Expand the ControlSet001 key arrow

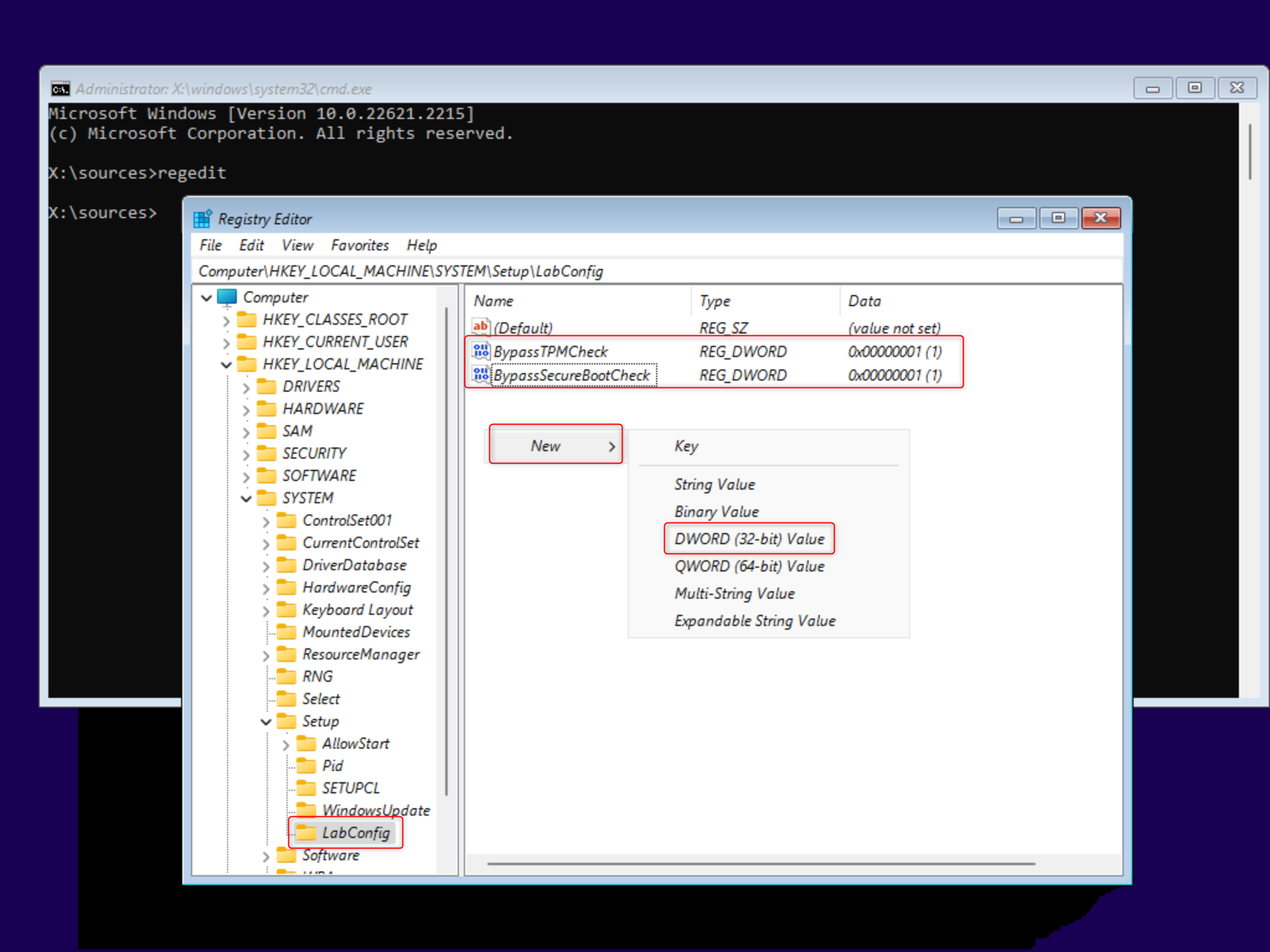tap(266, 521)
